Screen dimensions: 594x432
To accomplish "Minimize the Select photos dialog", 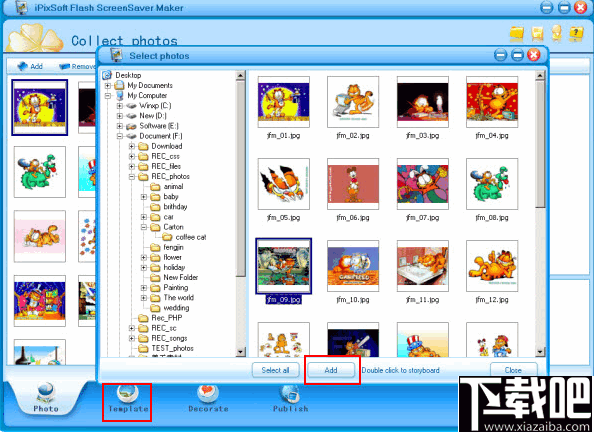I will pyautogui.click(x=500, y=56).
